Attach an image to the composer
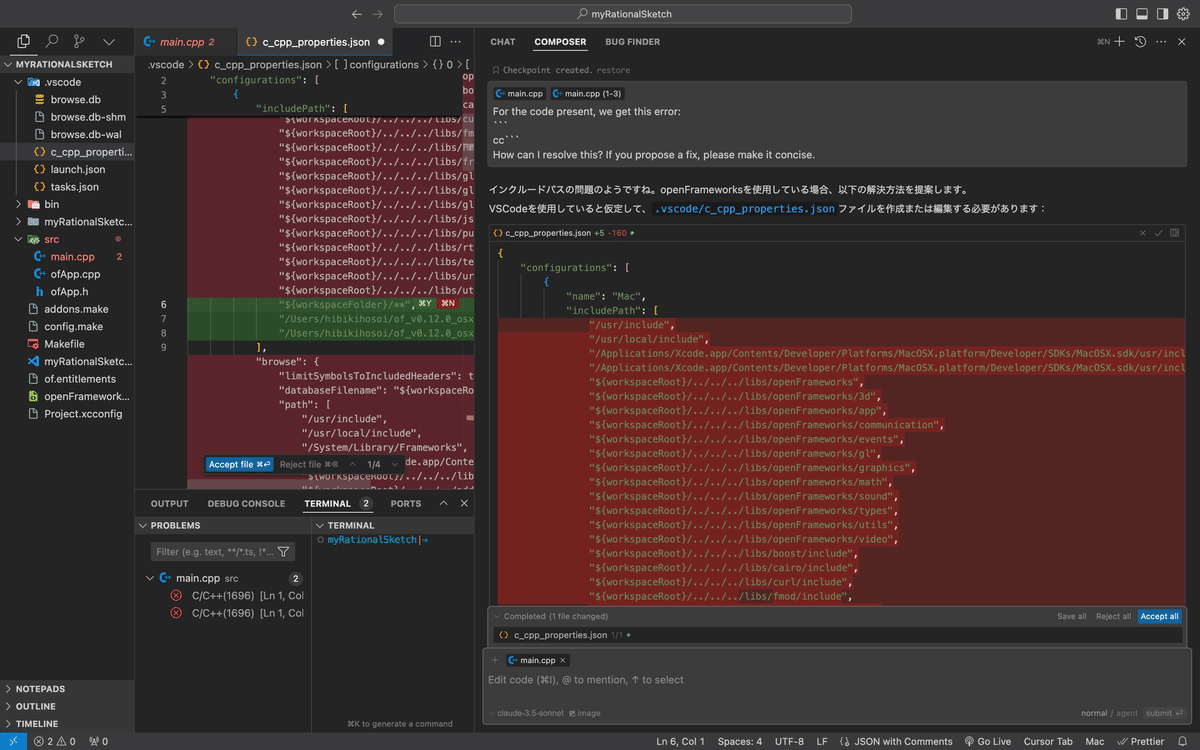The width and height of the screenshot is (1200, 750). pos(584,713)
